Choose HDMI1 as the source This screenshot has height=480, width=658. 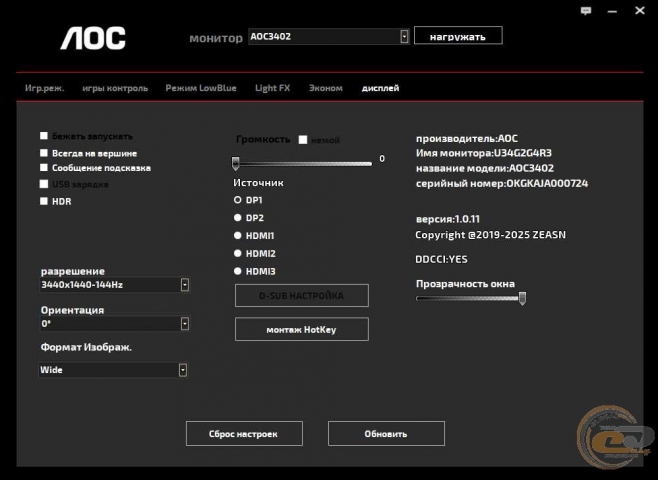point(238,235)
